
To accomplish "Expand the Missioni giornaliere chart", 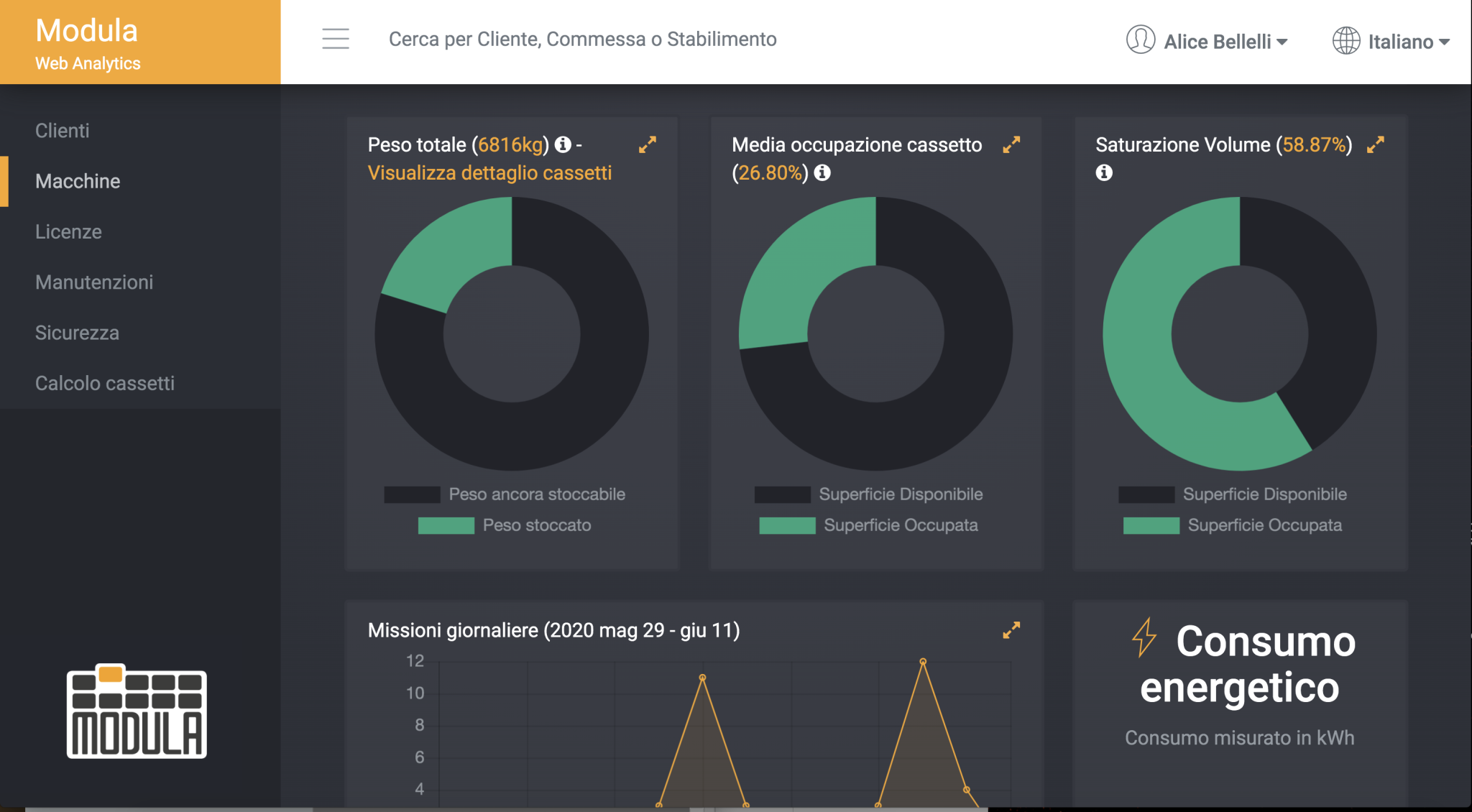I will point(1011,630).
